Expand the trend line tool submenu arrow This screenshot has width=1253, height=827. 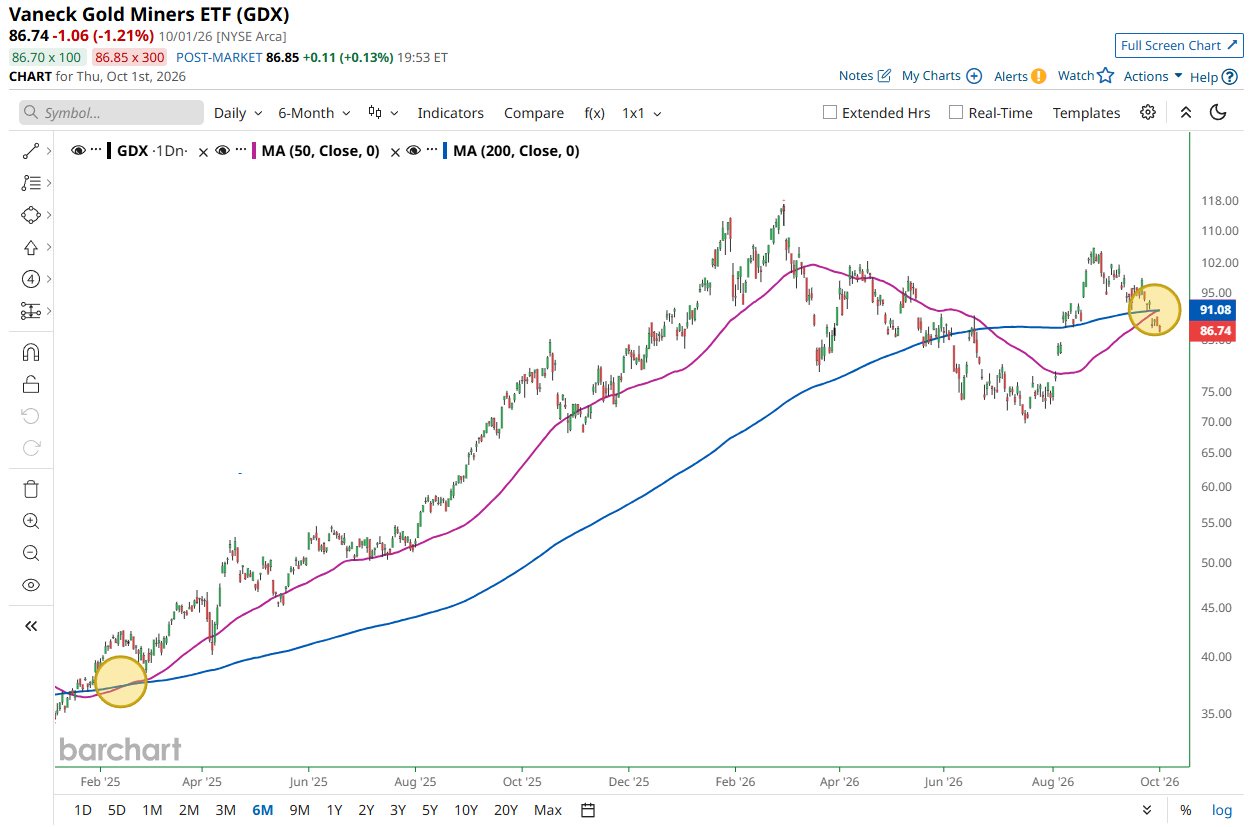coord(48,151)
